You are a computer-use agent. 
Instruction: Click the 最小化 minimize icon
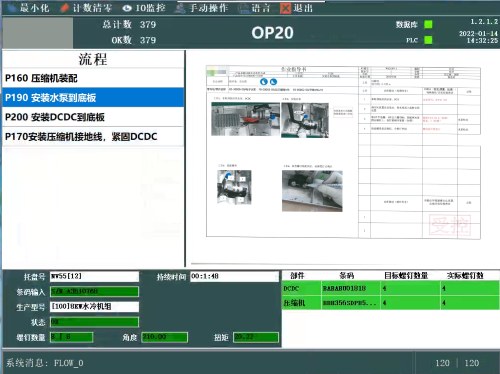point(12,8)
